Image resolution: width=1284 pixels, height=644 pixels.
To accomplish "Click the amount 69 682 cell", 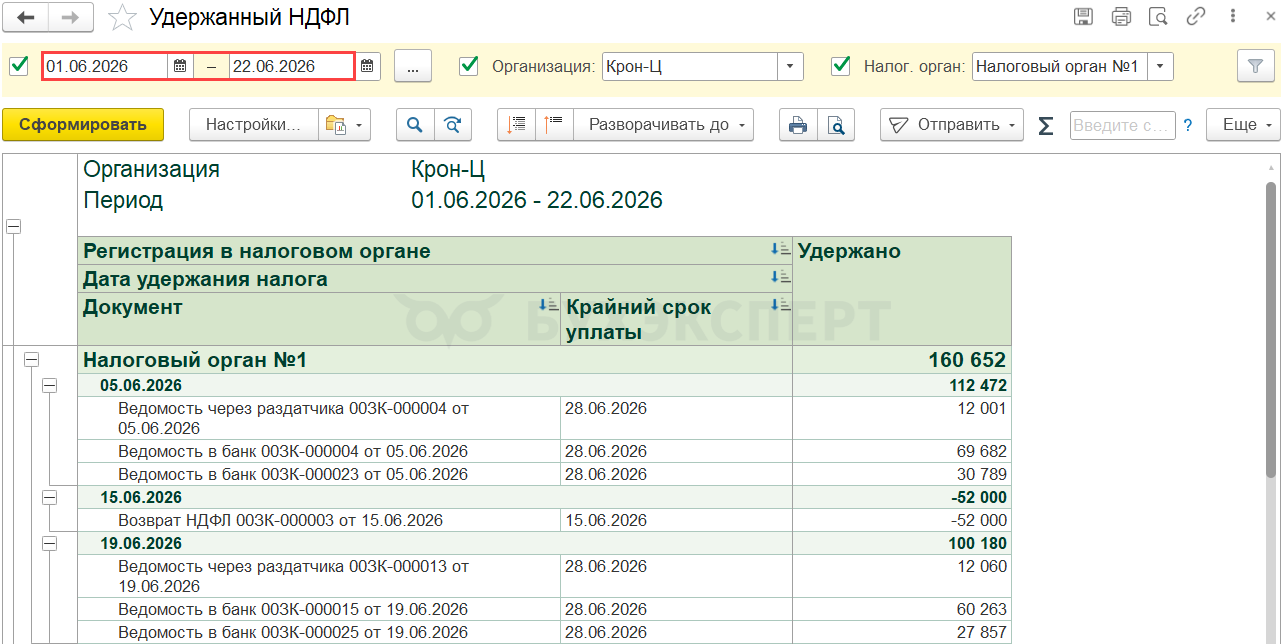I will pos(902,451).
